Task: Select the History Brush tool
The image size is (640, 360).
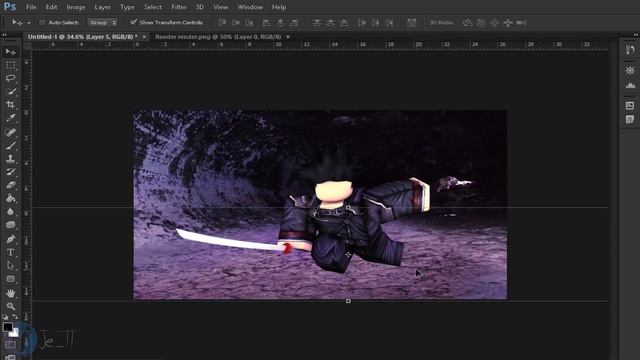Action: click(11, 172)
